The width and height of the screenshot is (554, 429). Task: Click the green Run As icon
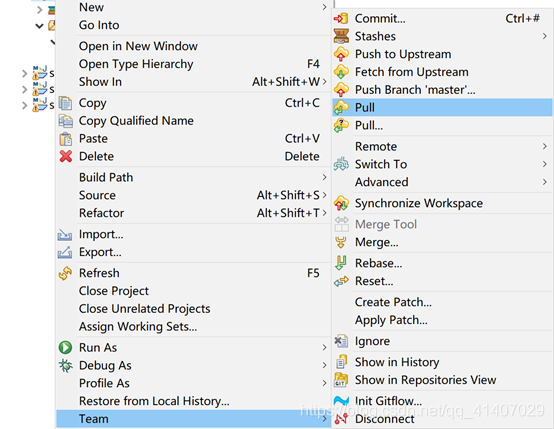pos(65,347)
